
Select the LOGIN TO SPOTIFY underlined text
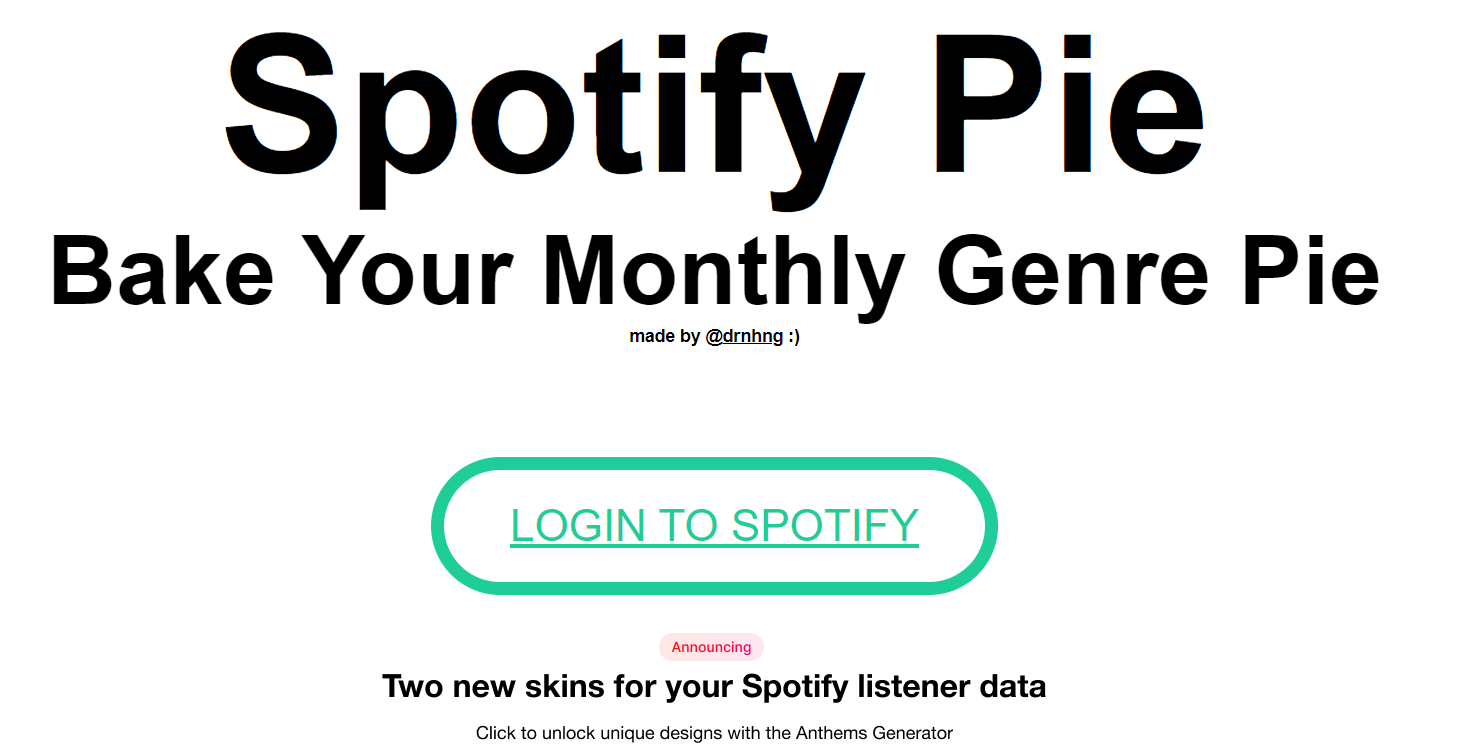pos(713,526)
